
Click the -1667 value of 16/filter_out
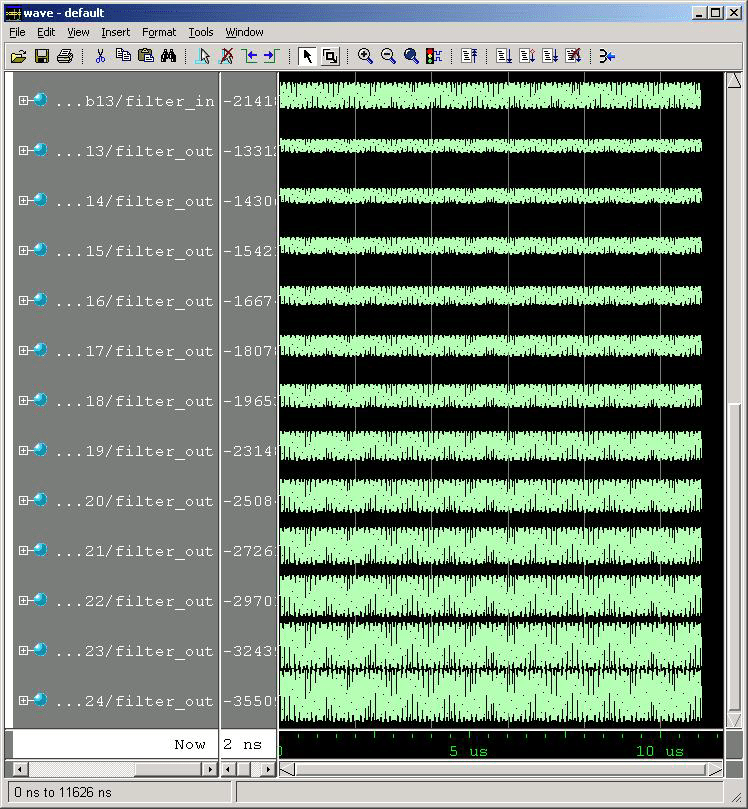coord(250,301)
